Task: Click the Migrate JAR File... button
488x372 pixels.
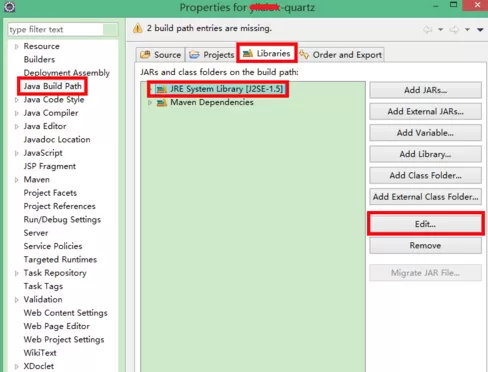Action: pyautogui.click(x=425, y=273)
